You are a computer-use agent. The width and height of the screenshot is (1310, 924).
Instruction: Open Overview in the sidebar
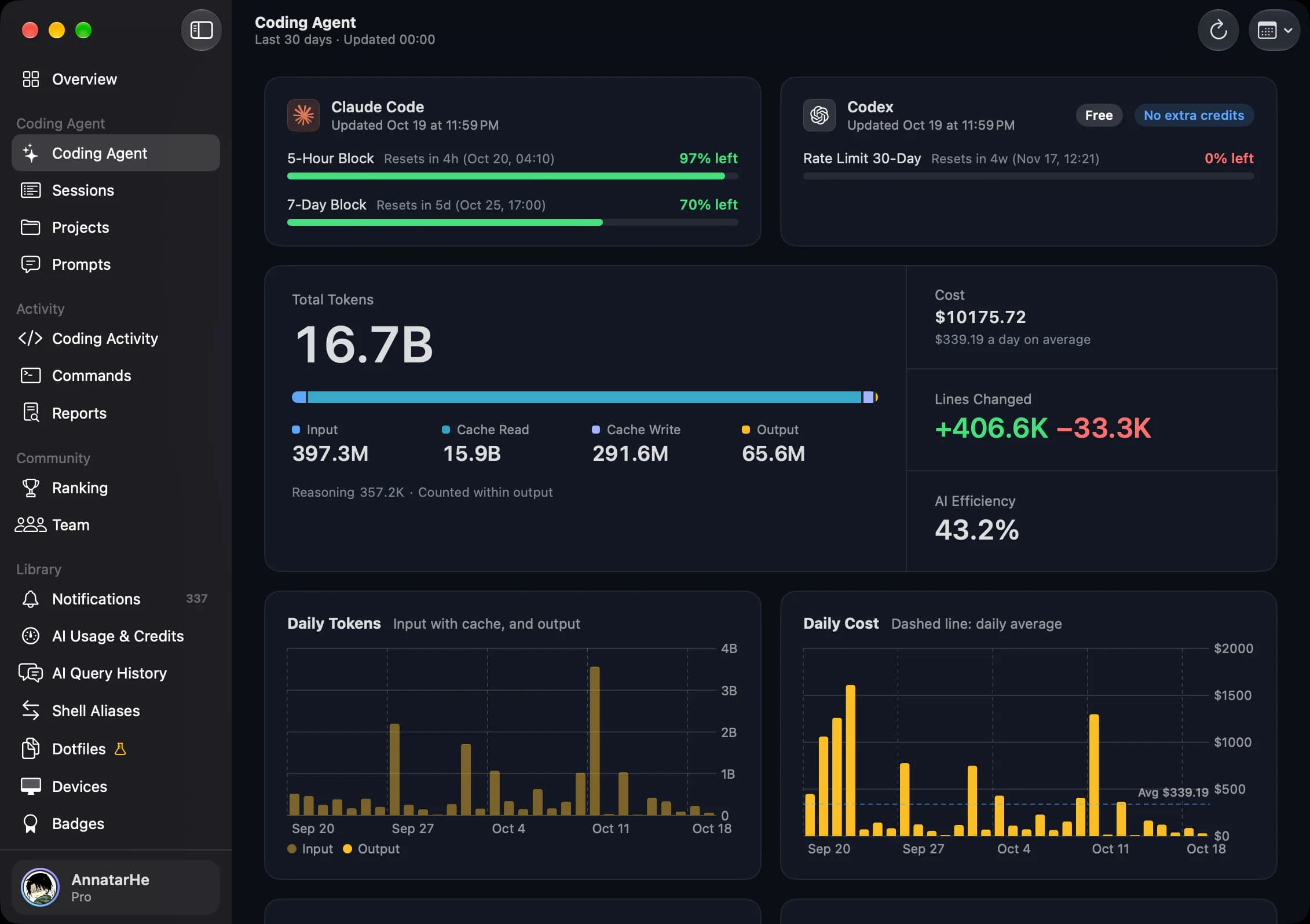click(116, 79)
